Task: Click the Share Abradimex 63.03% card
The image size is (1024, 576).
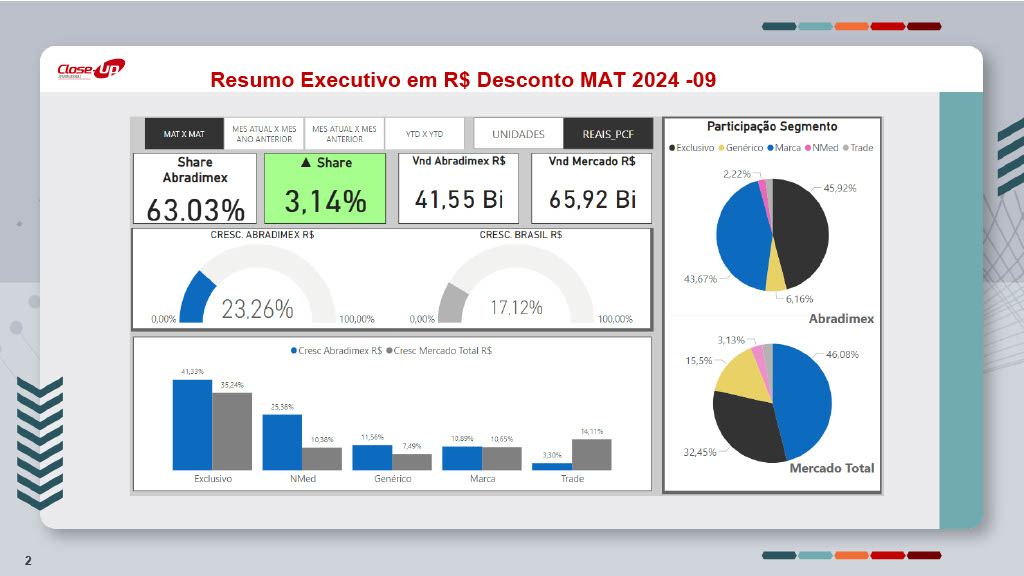Action: click(195, 189)
